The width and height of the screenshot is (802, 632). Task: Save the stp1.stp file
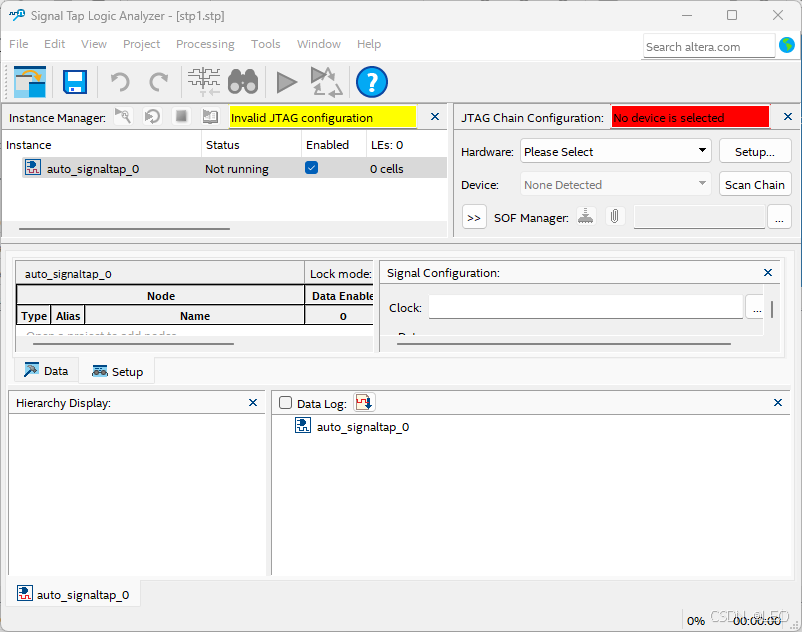pos(75,82)
